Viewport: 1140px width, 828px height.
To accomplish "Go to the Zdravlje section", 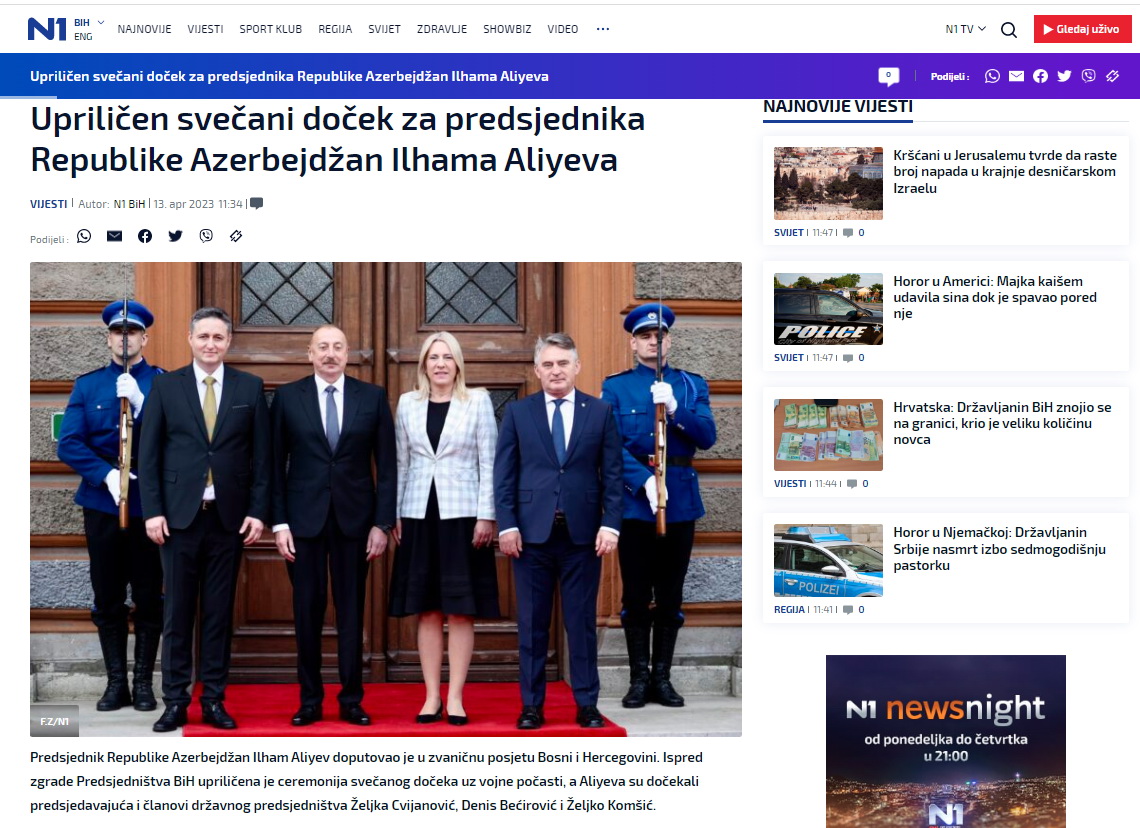I will coord(442,29).
